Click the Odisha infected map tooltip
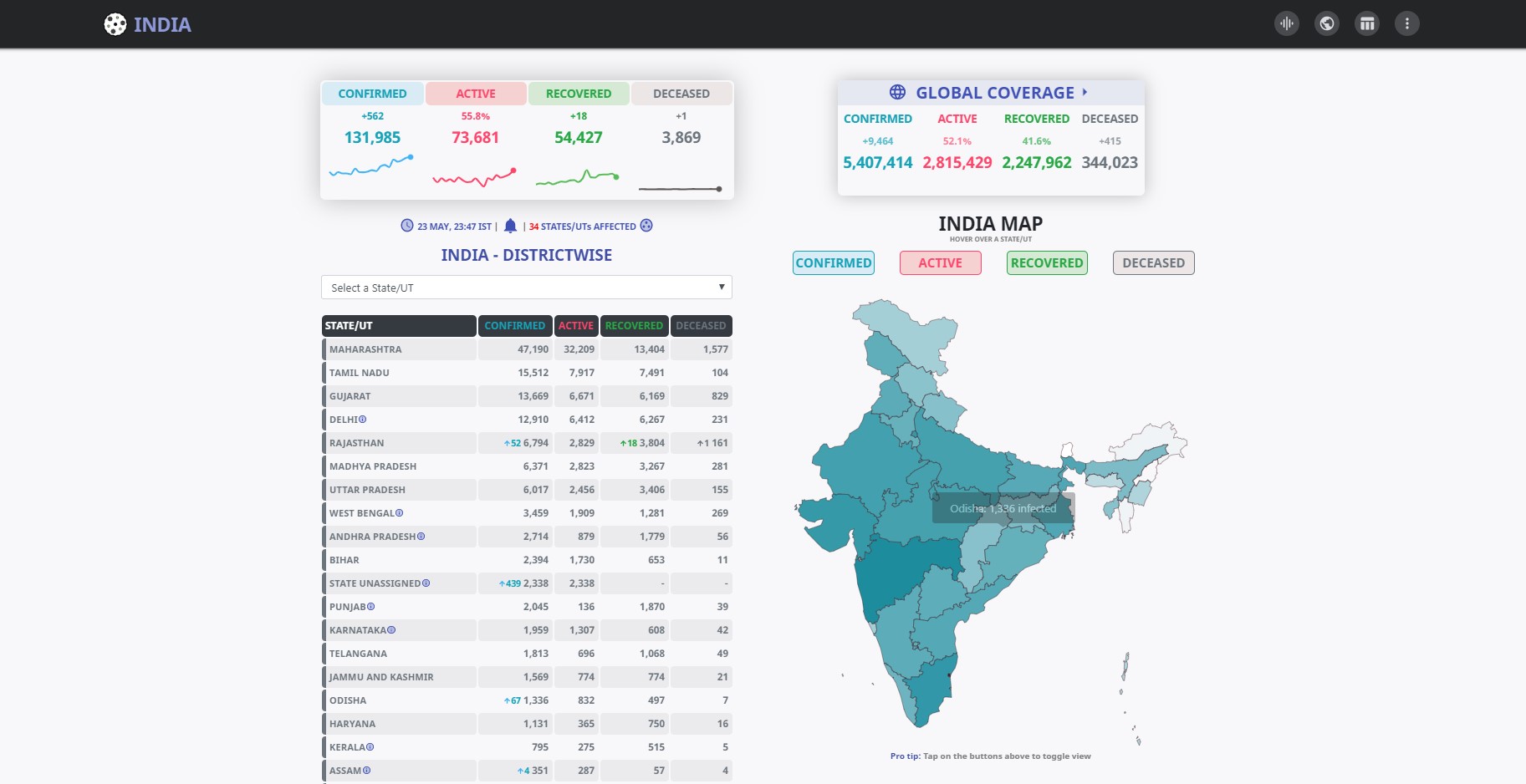The width and height of the screenshot is (1526, 784). click(1003, 508)
